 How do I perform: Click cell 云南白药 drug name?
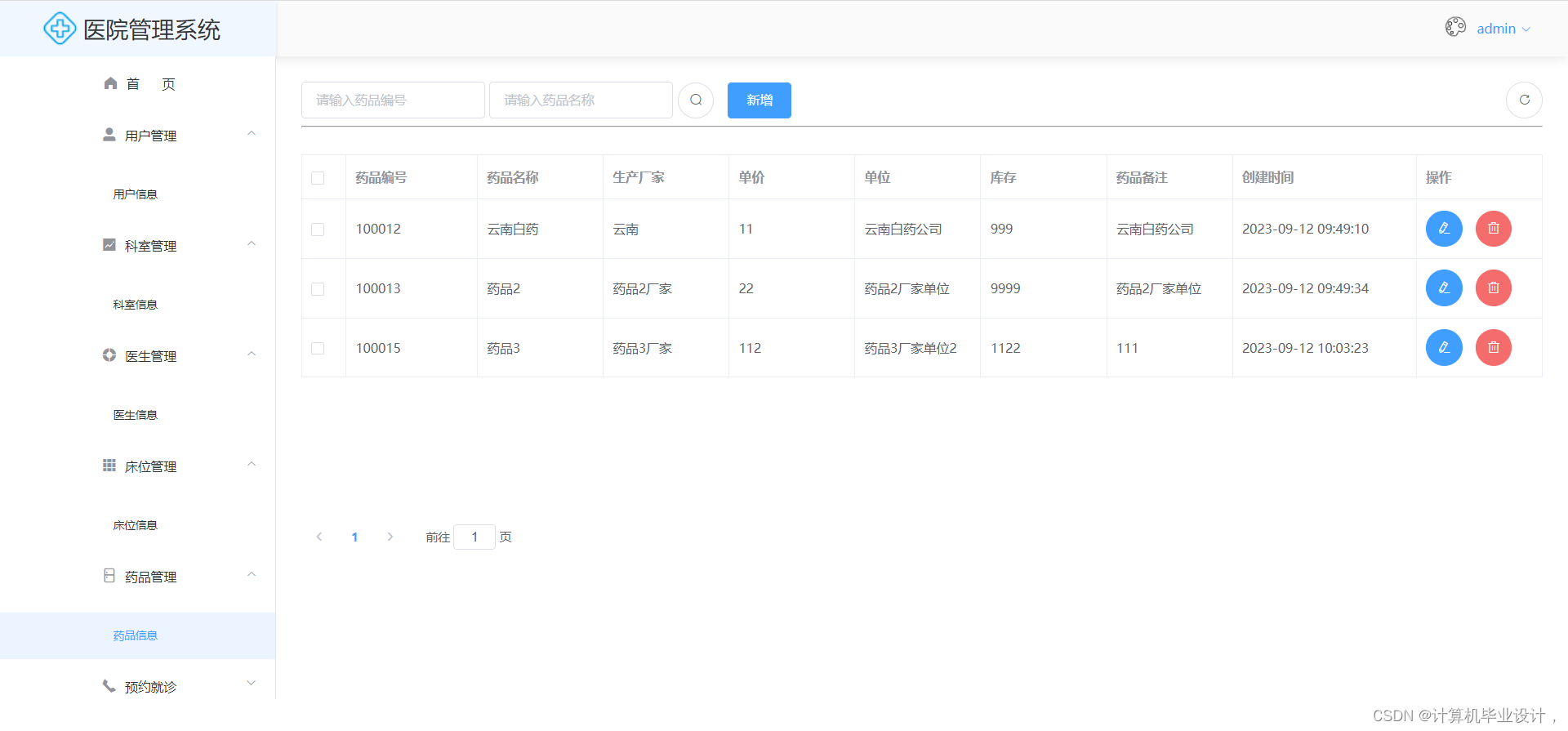pyautogui.click(x=513, y=229)
